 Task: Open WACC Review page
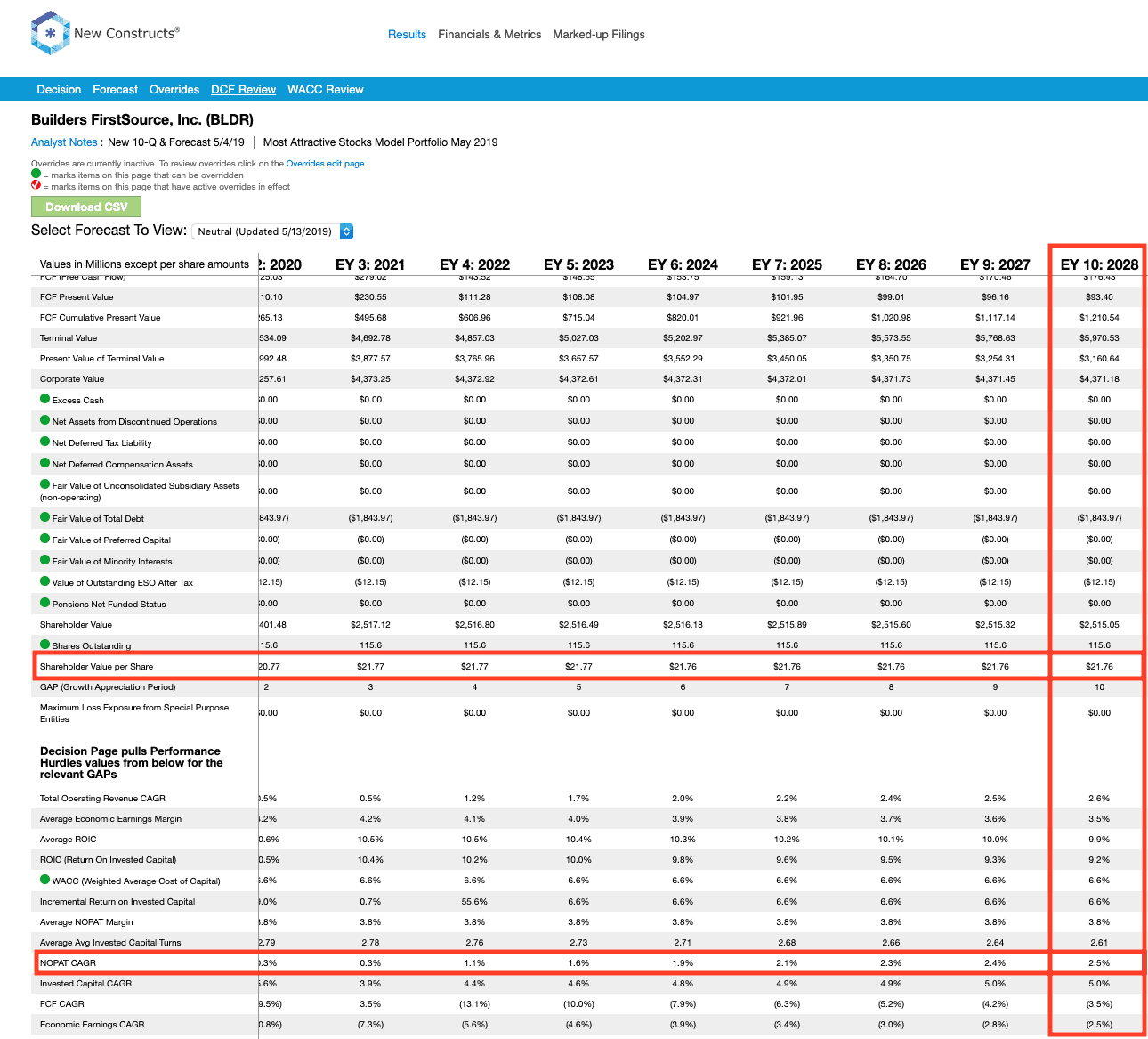pos(326,90)
